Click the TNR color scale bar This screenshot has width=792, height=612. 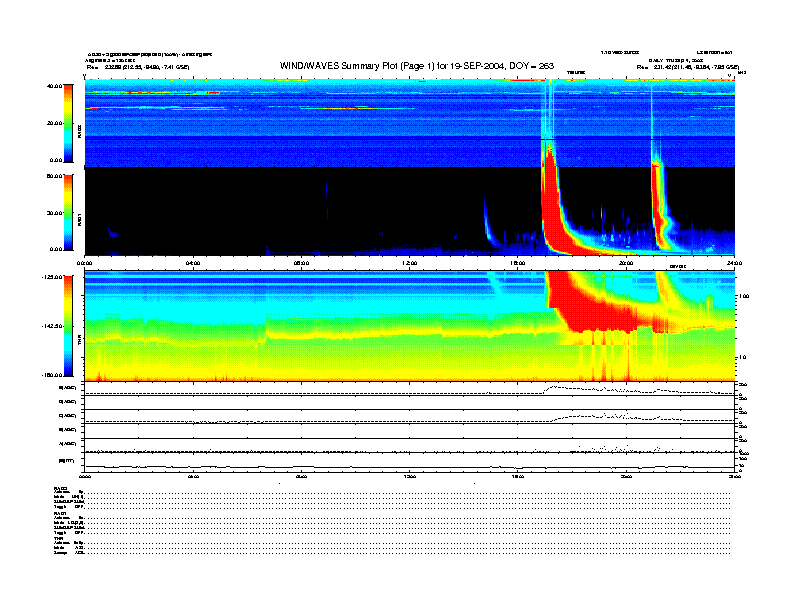[68, 327]
